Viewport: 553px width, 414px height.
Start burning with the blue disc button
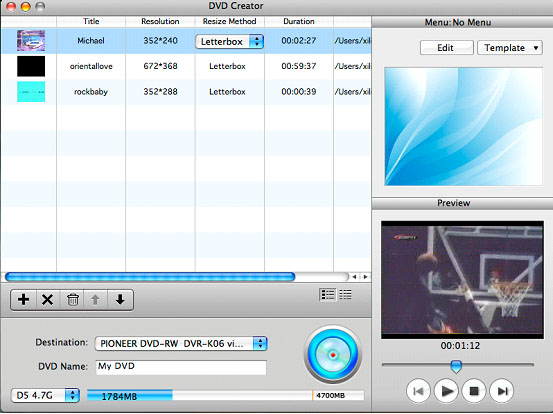tap(333, 354)
